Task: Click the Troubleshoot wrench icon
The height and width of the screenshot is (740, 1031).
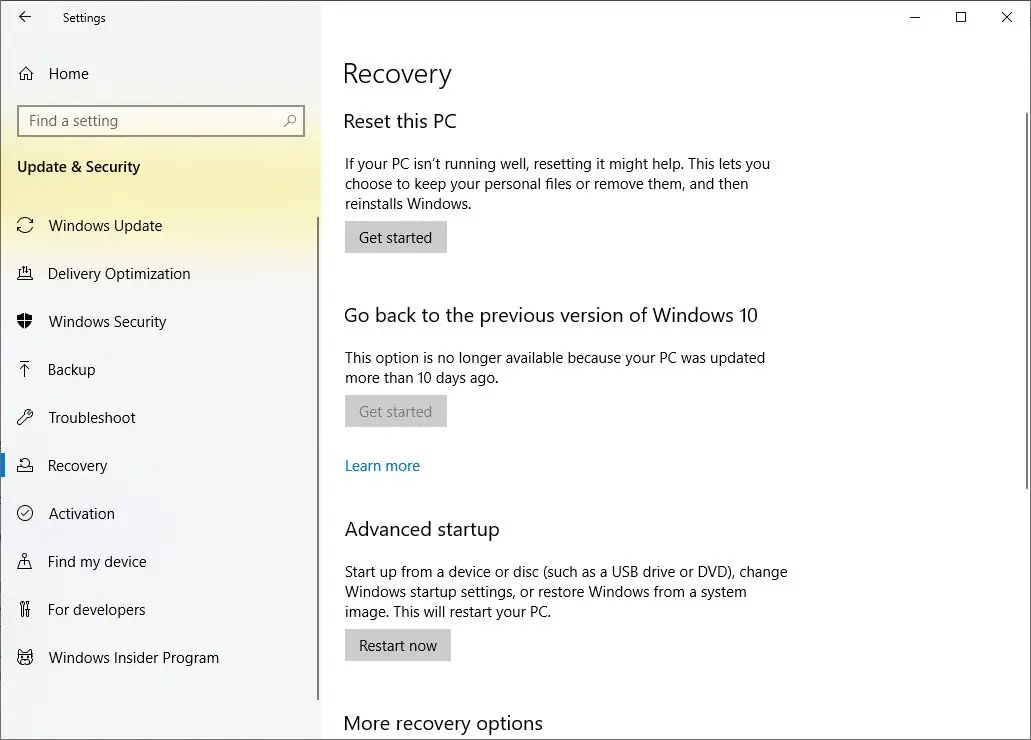Action: tap(26, 418)
